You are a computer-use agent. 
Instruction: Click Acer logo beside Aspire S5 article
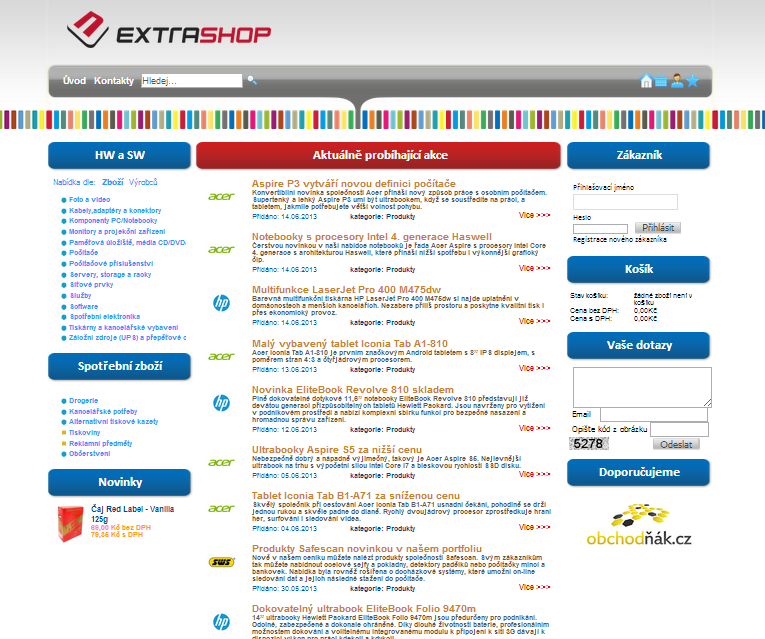[221, 462]
